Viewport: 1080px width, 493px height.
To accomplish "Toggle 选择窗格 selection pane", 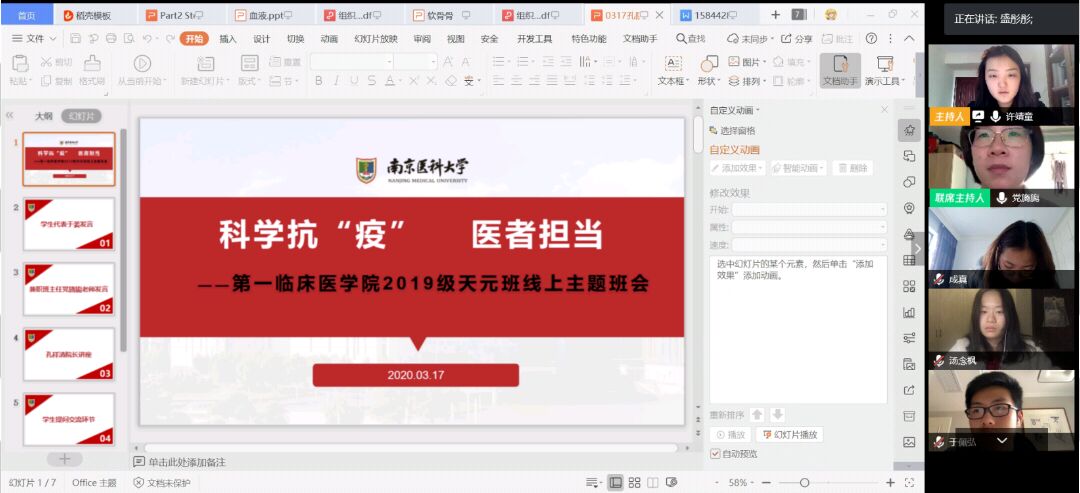I will pyautogui.click(x=732, y=130).
